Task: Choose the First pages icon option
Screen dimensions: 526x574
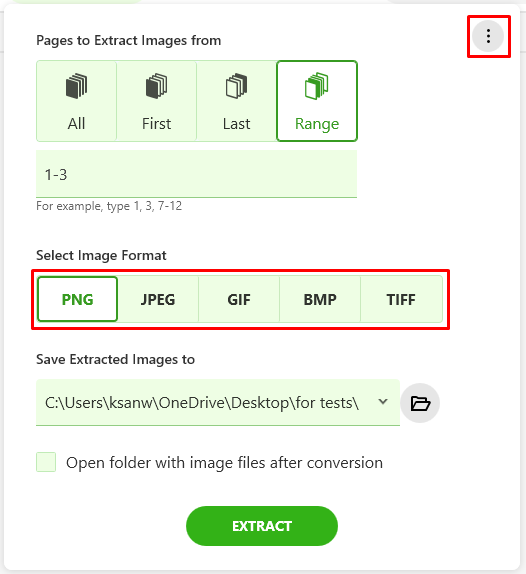Action: [x=156, y=86]
